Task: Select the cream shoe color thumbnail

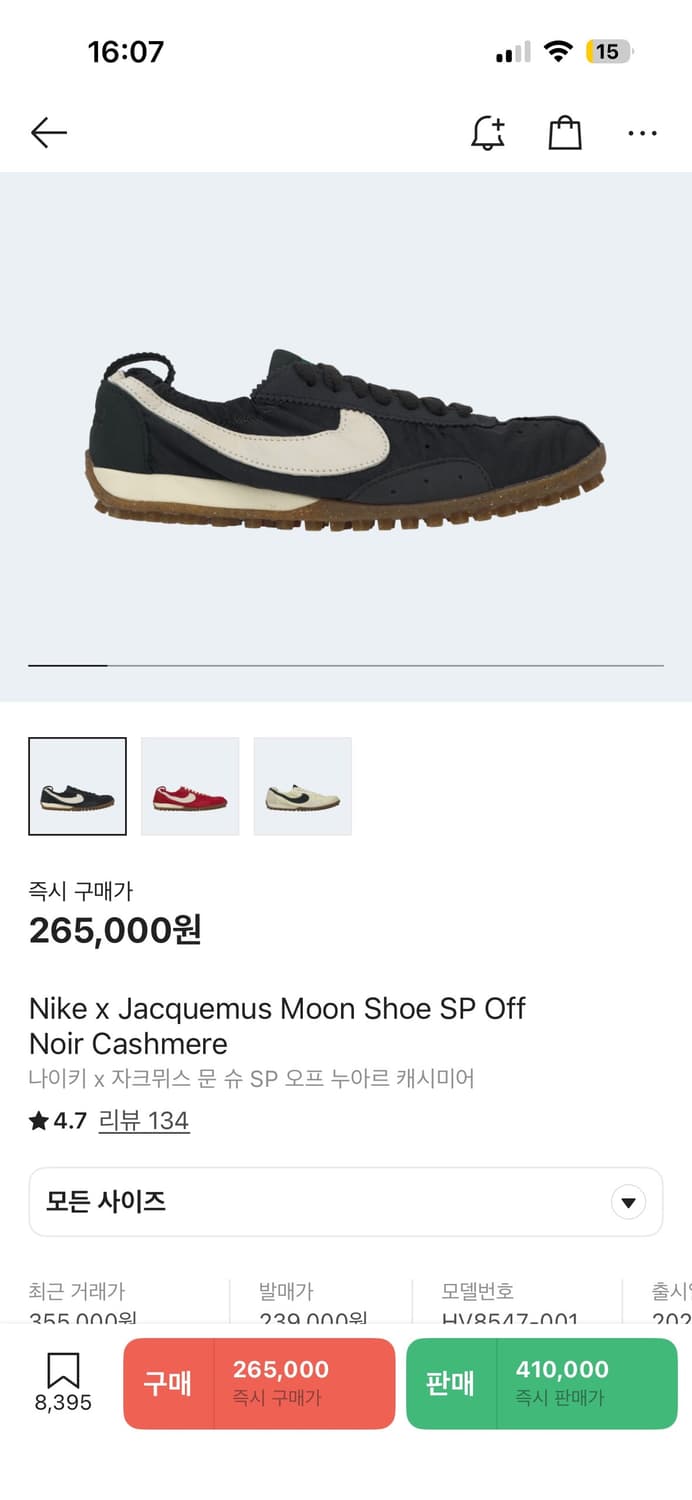Action: (303, 786)
